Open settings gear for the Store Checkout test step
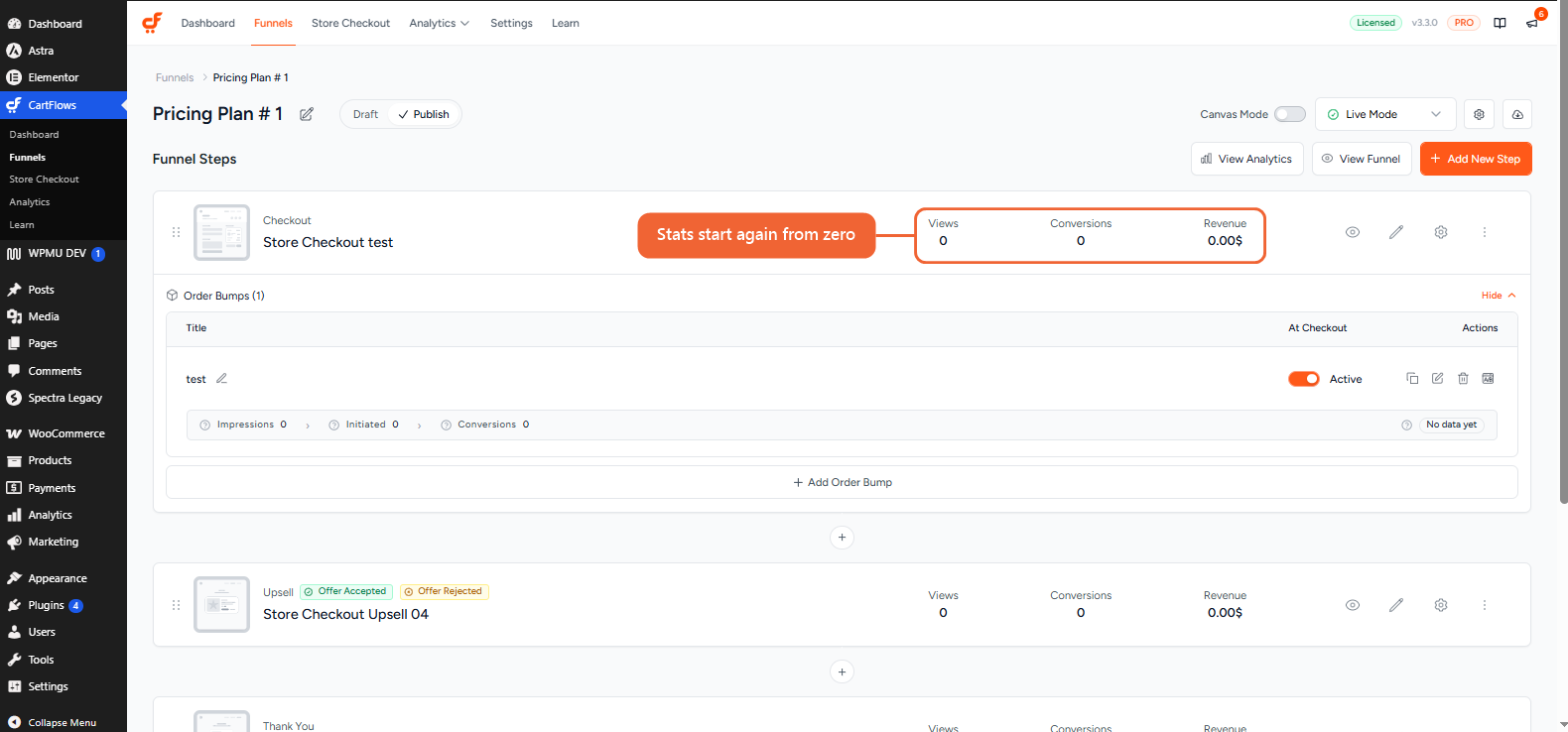The width and height of the screenshot is (1568, 732). click(x=1441, y=232)
